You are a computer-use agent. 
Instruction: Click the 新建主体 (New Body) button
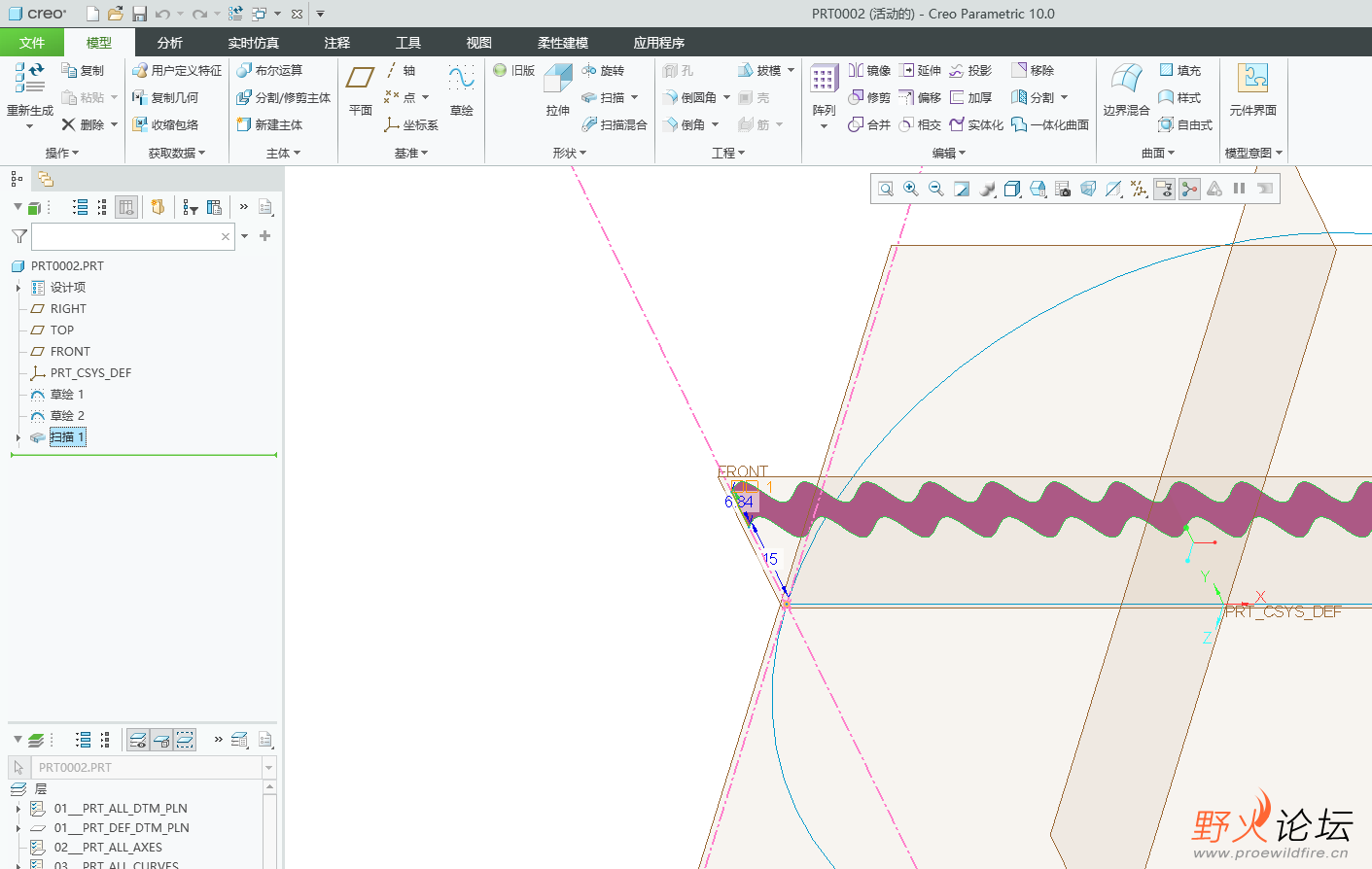tap(269, 125)
